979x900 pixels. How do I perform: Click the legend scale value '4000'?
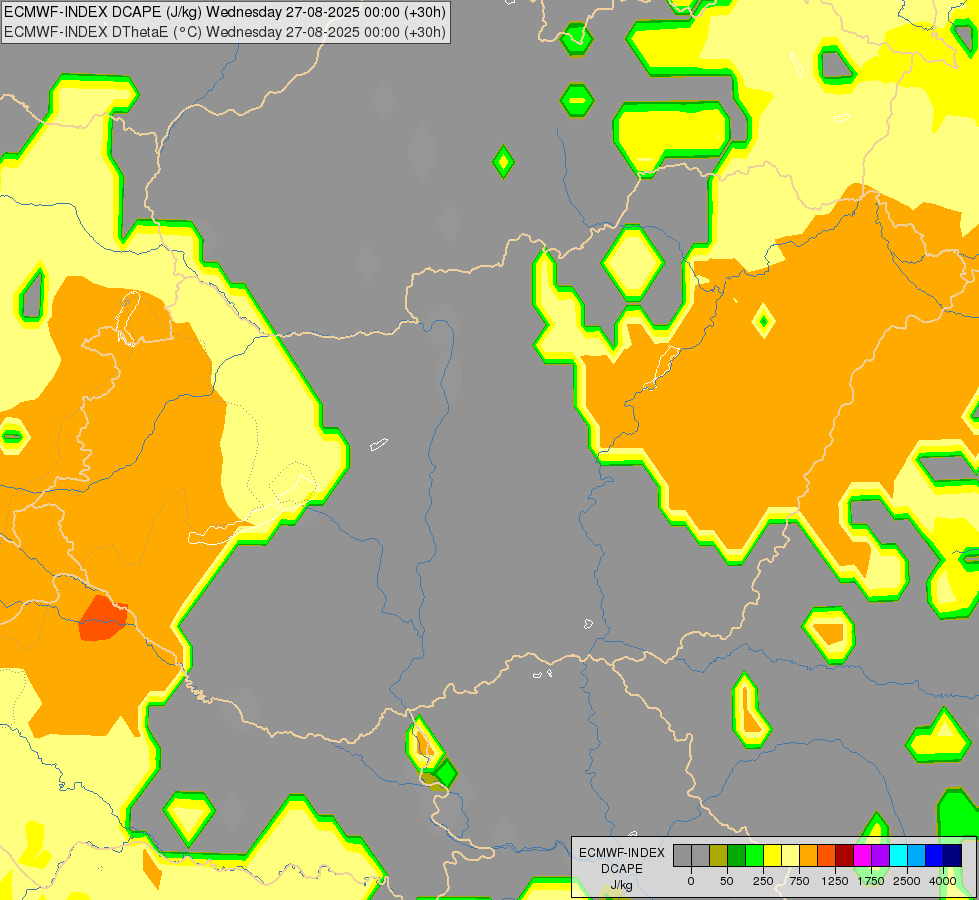(943, 881)
